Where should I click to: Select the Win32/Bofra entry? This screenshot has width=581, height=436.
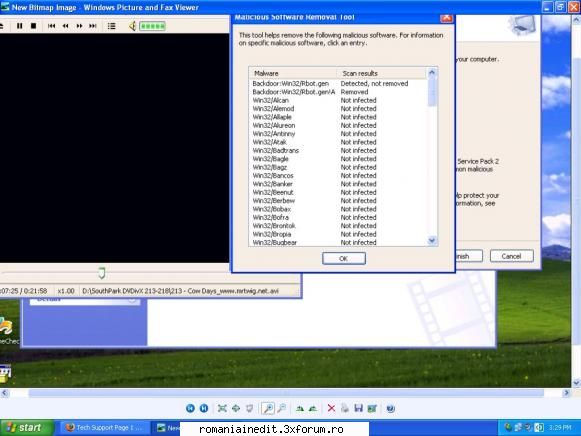click(270, 217)
